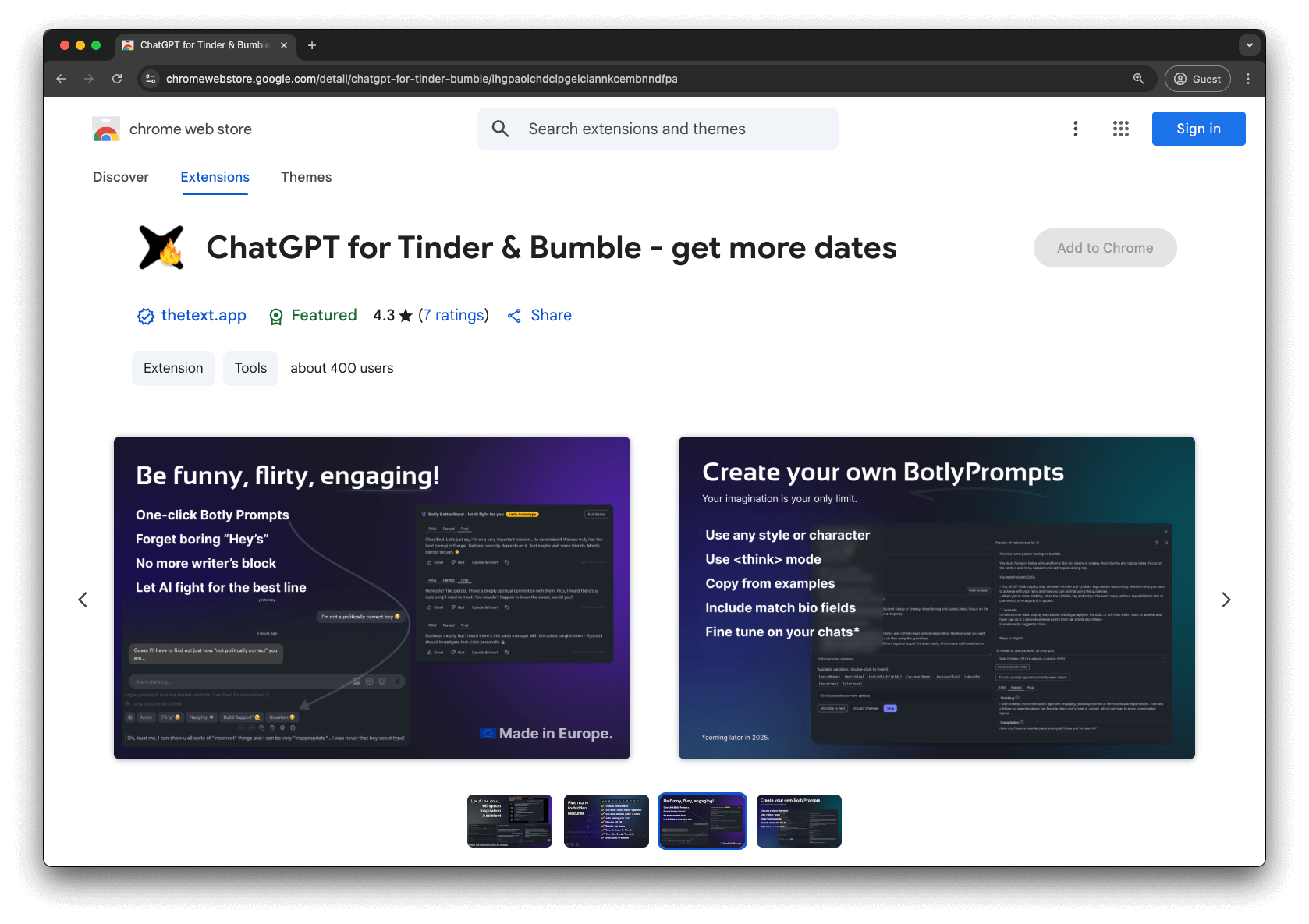Click the Chrome Web Store logo icon
Screen dimensions: 1309x924
[x=106, y=129]
